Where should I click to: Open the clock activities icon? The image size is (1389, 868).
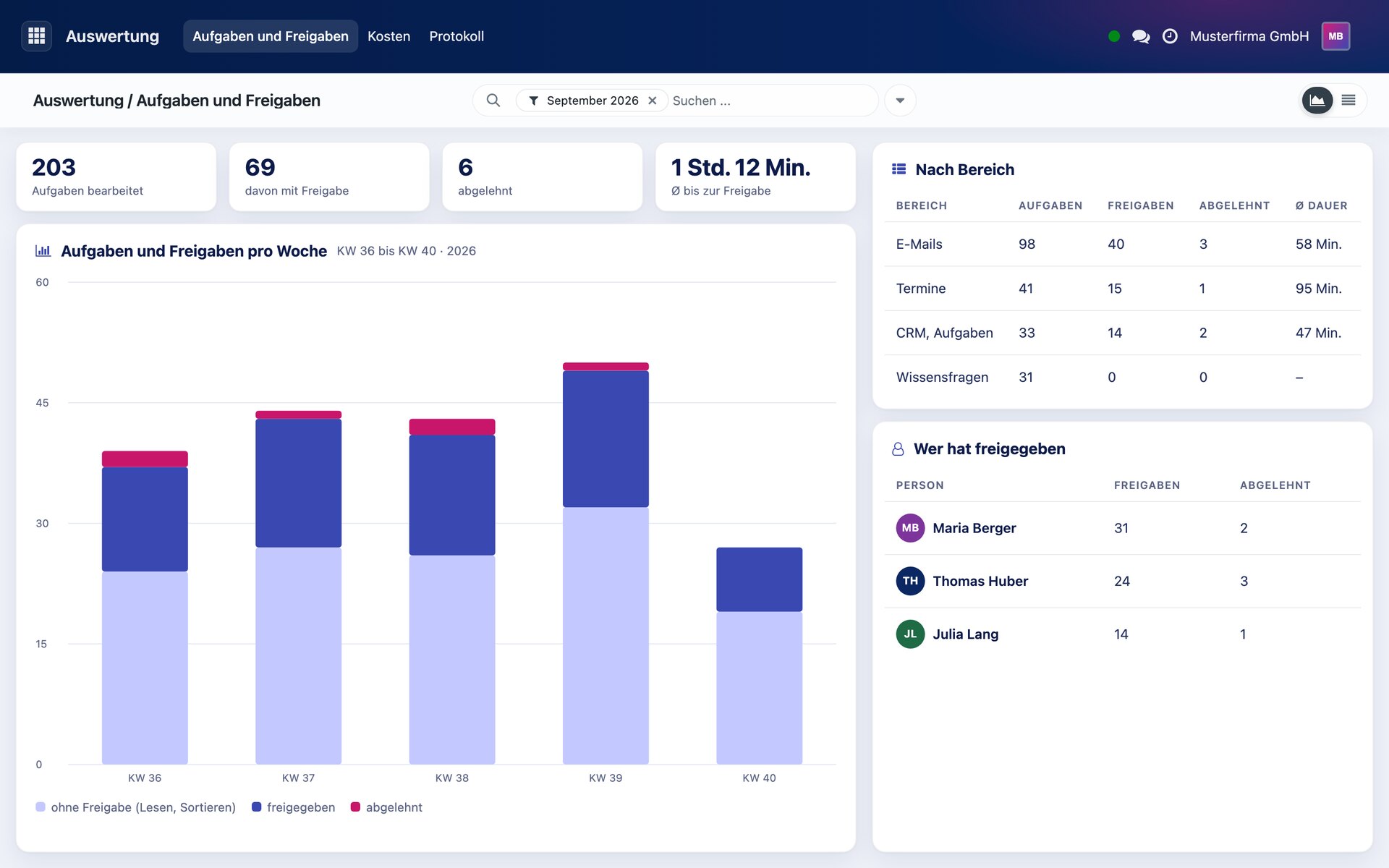[1170, 36]
